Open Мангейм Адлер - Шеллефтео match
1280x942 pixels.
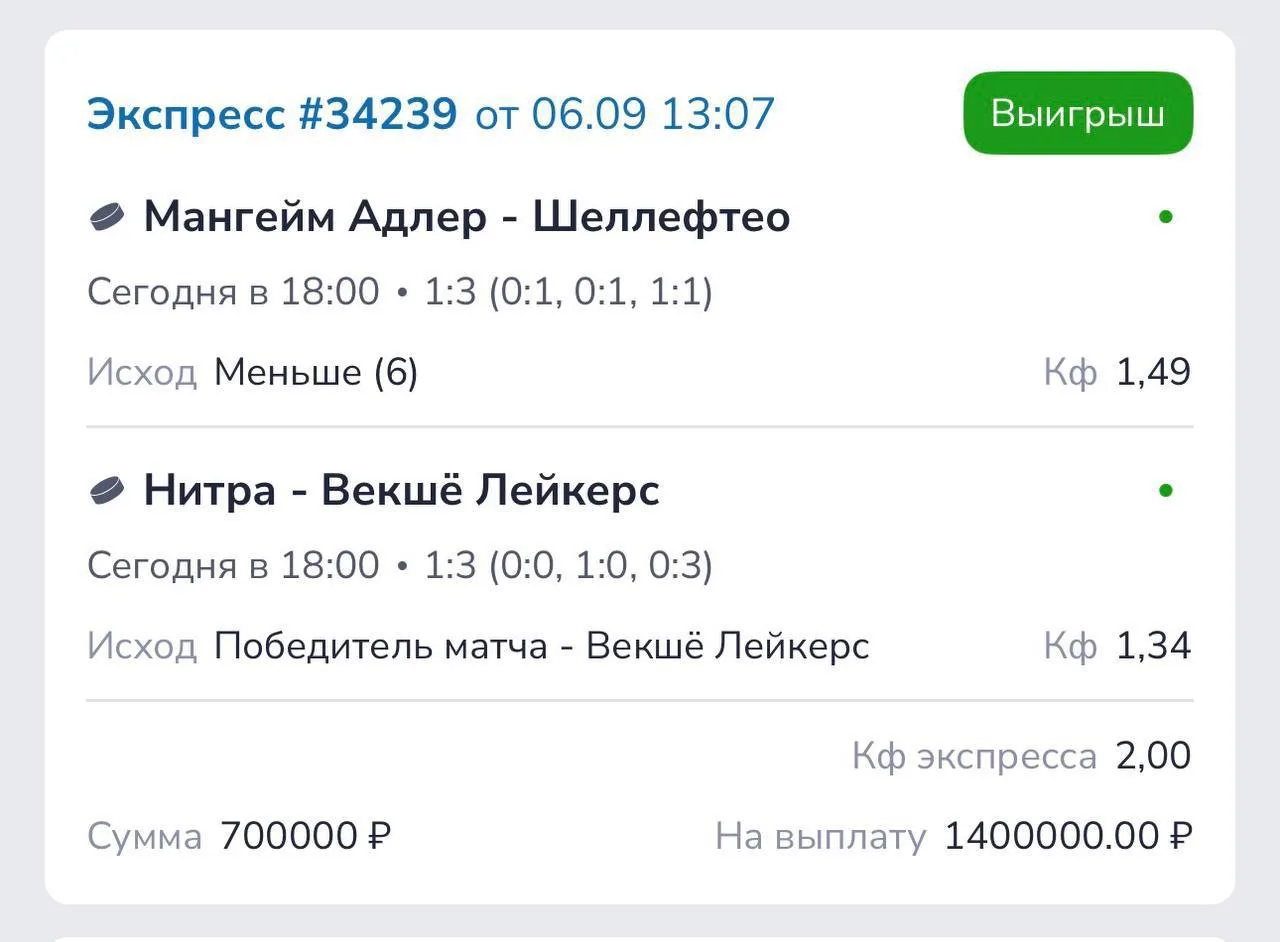click(x=467, y=217)
